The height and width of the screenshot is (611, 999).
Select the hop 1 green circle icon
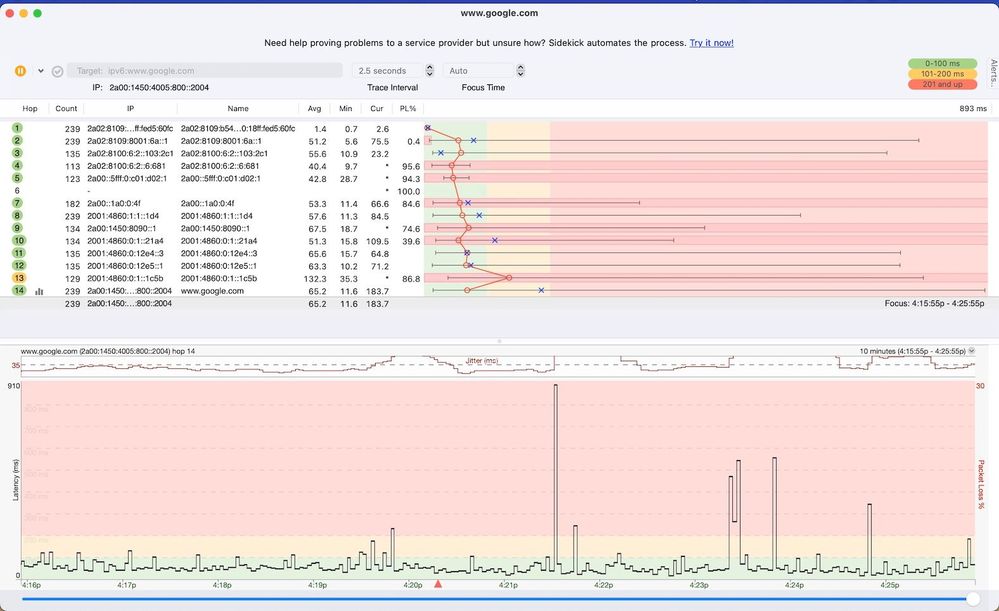pos(17,128)
